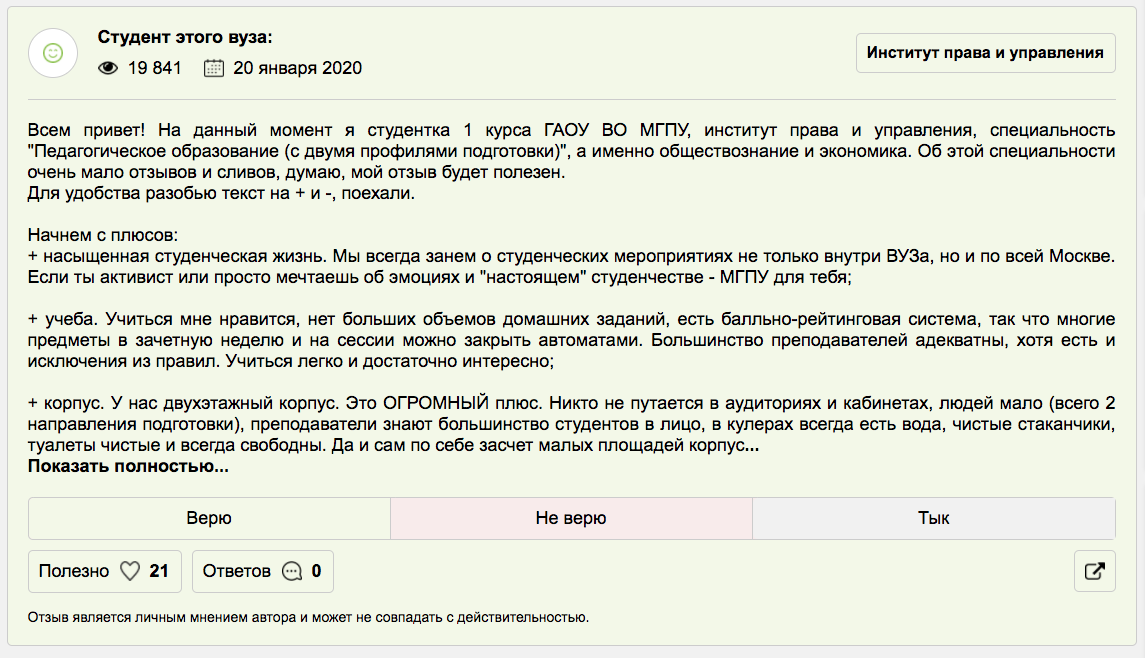Click the speech bubble replies icon

coord(292,572)
